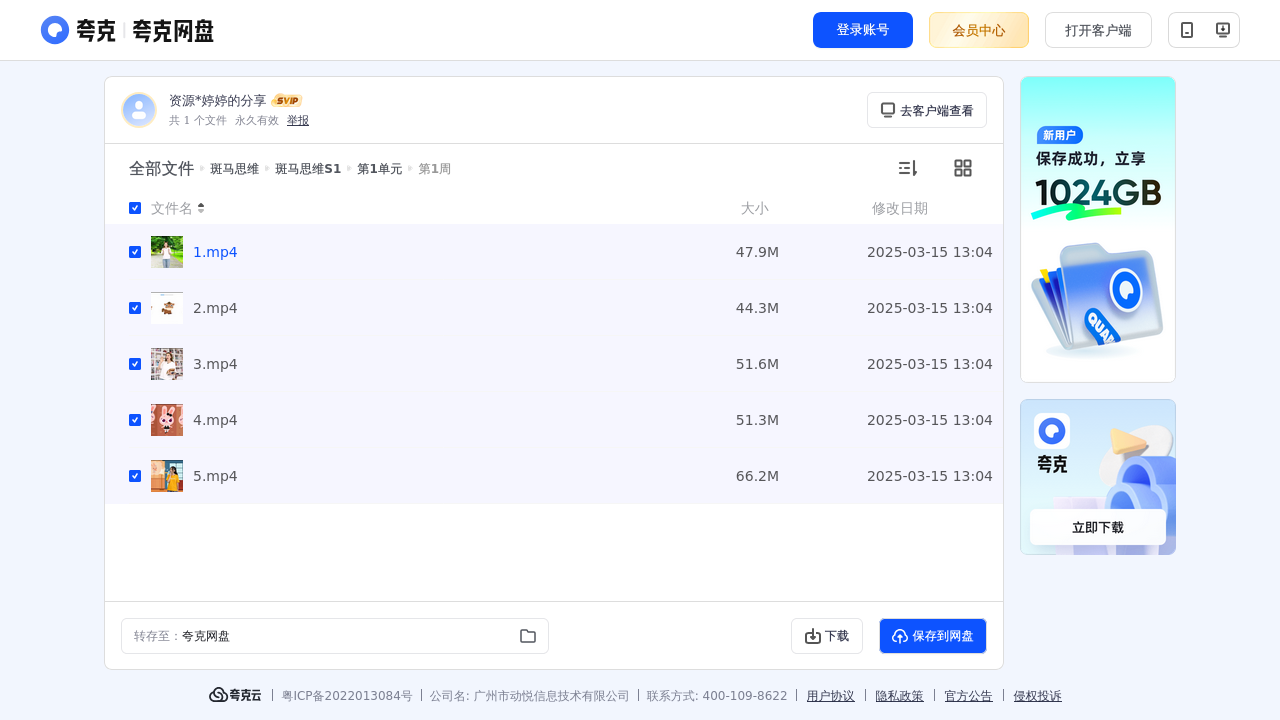Screen dimensions: 1280x720
Task: Click the 下载 download button
Action: (x=827, y=636)
